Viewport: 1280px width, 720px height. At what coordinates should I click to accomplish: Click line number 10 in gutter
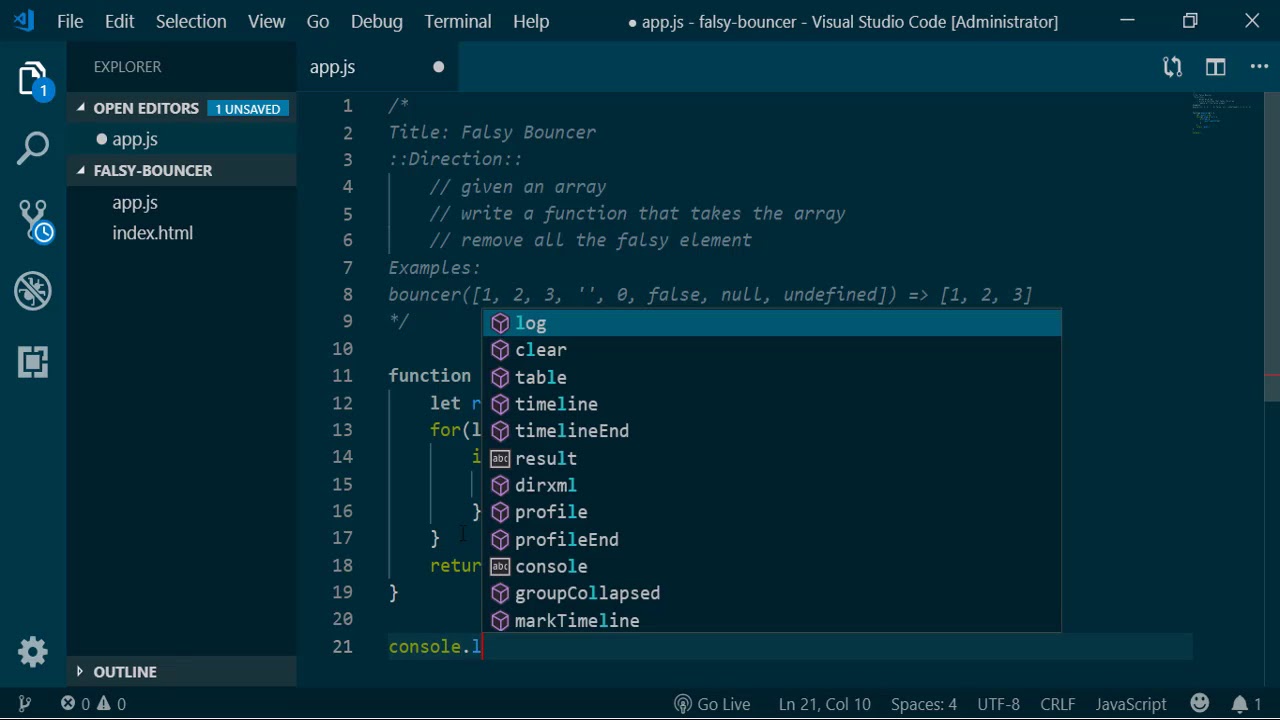point(342,349)
